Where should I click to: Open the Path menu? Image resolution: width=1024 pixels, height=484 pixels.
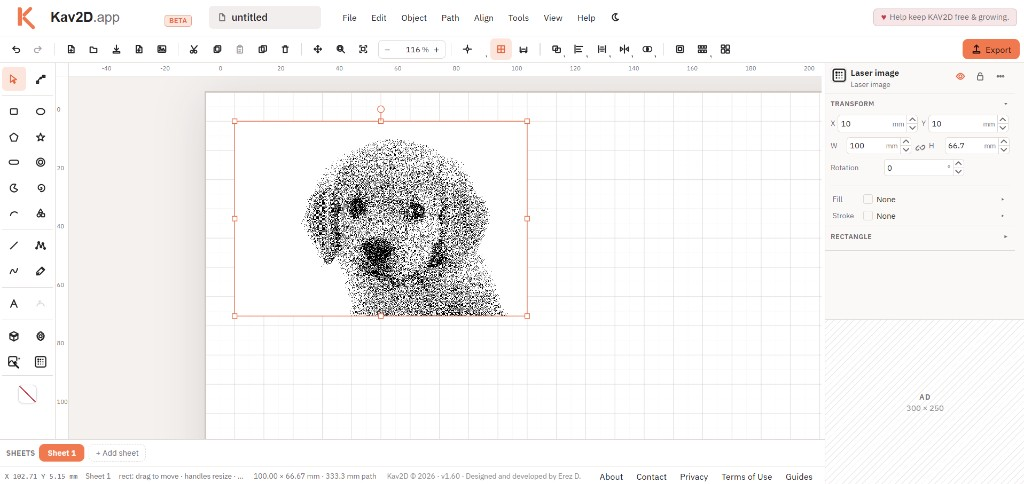450,18
